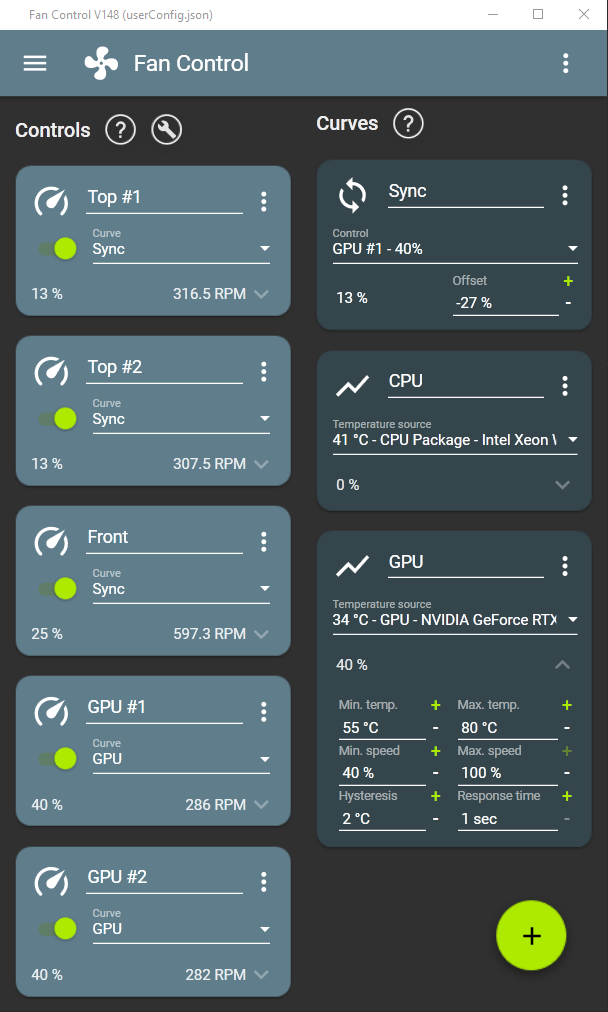
Task: Toggle the Top #1 control switch off
Action: click(57, 248)
